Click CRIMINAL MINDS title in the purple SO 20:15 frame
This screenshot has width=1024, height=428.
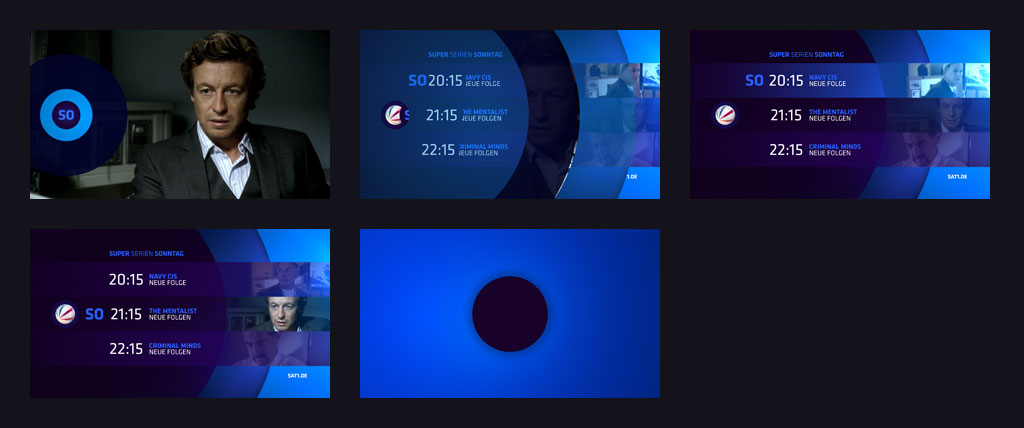tap(835, 146)
